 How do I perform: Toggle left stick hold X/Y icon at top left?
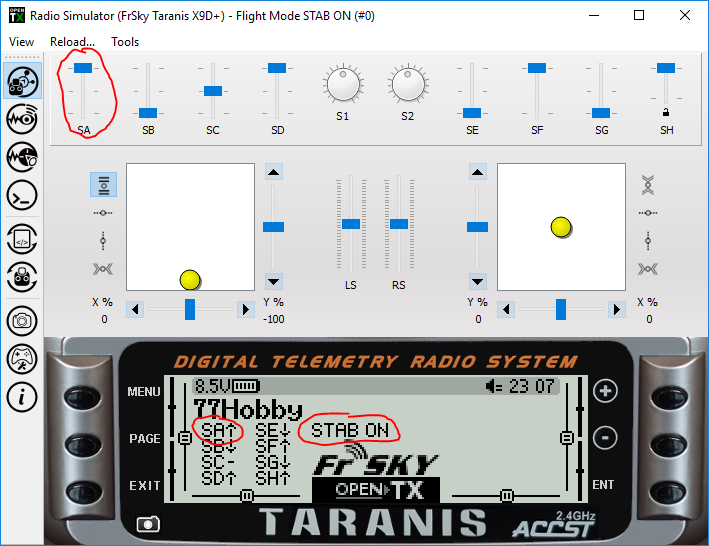[104, 184]
